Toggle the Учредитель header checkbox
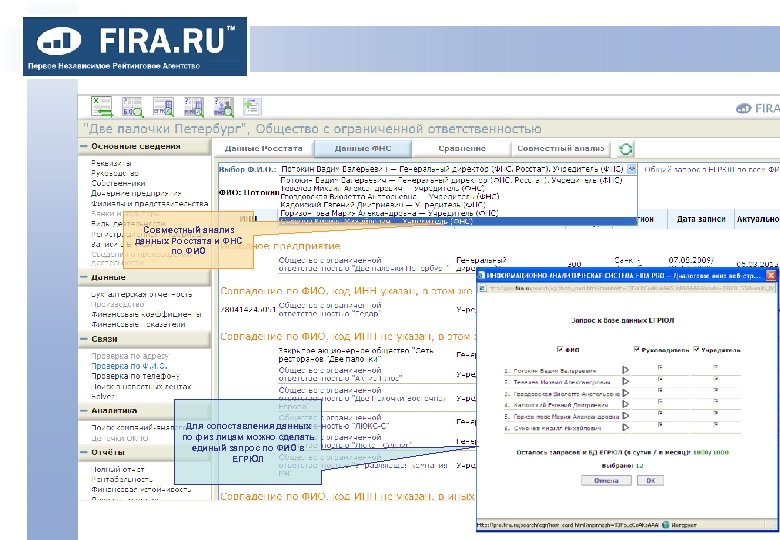This screenshot has height=540, width=780. pos(696,350)
